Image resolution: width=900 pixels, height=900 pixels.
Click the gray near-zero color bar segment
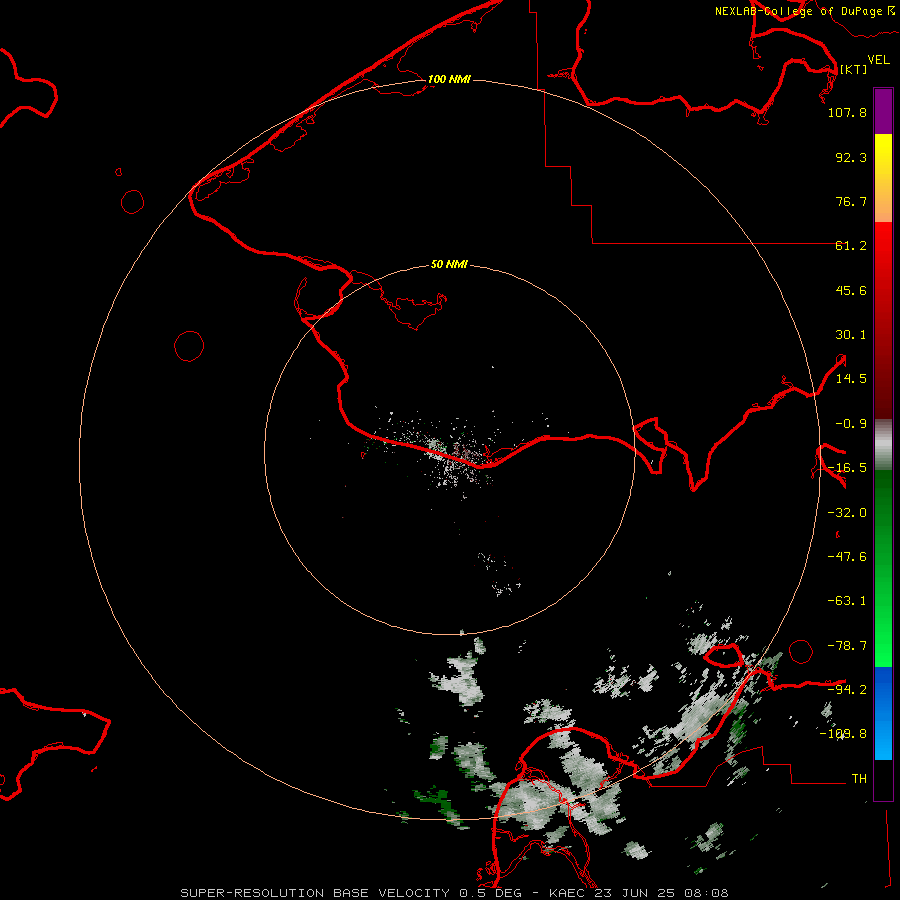[883, 445]
